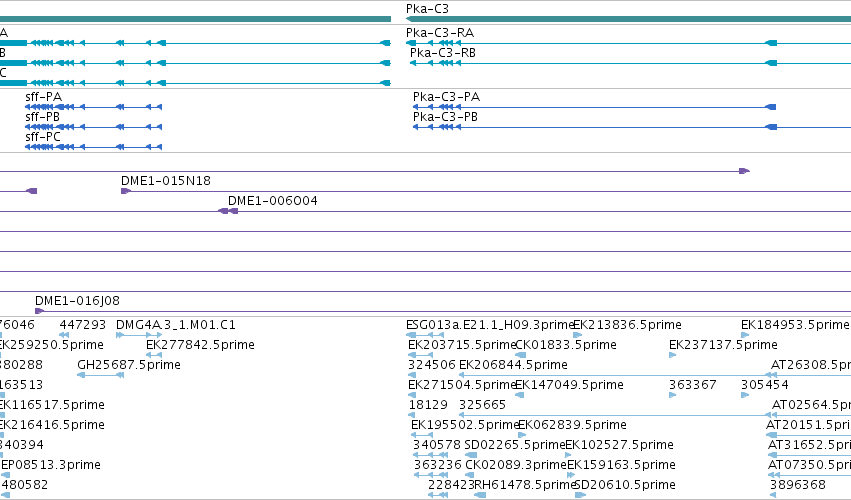Select EST 363236

(x=437, y=465)
